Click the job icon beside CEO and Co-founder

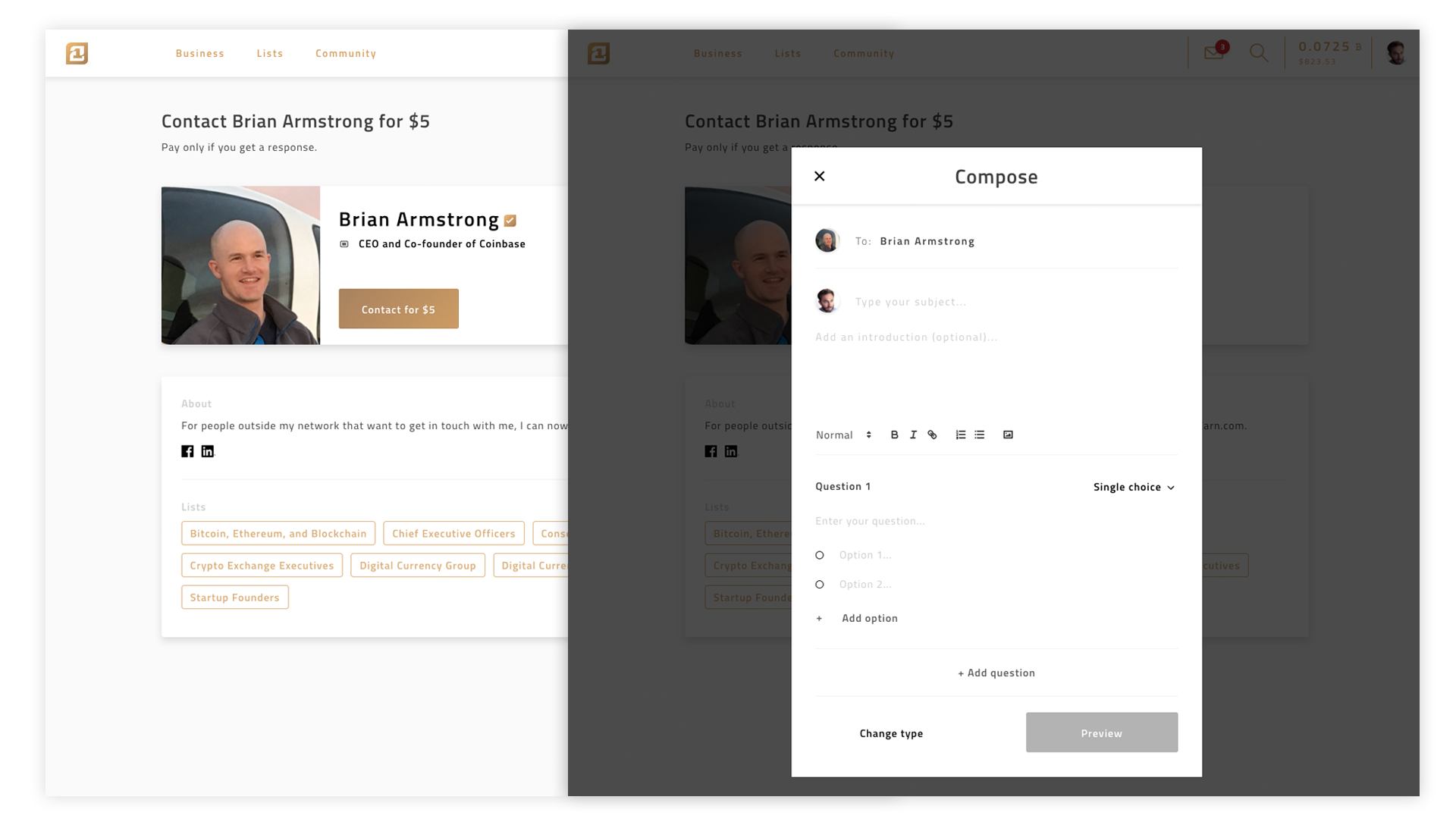344,244
